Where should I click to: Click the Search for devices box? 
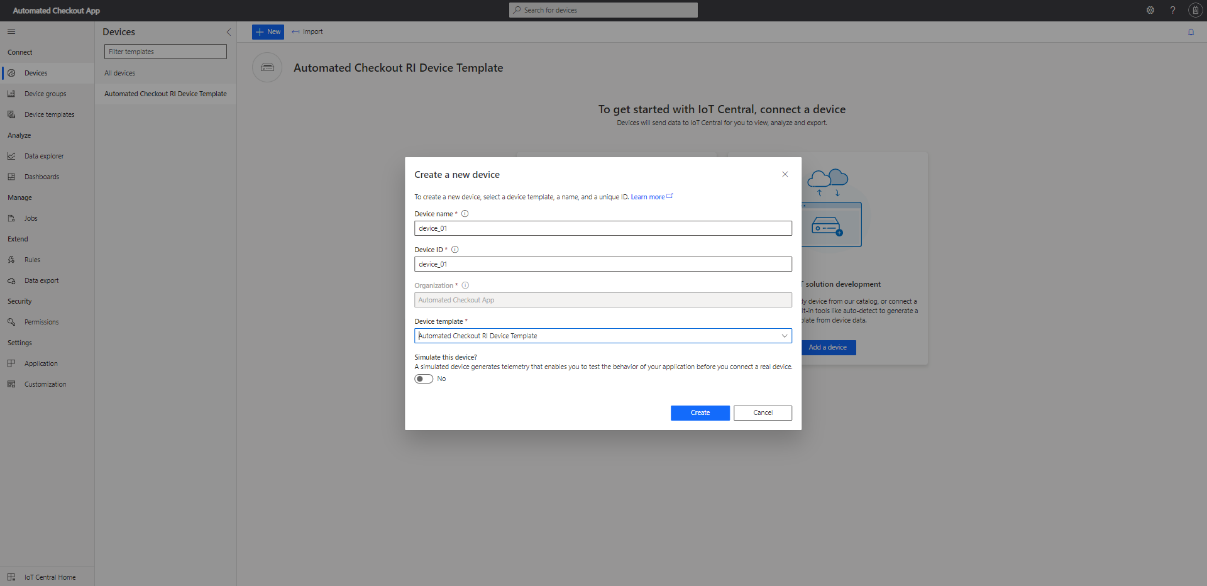click(603, 10)
